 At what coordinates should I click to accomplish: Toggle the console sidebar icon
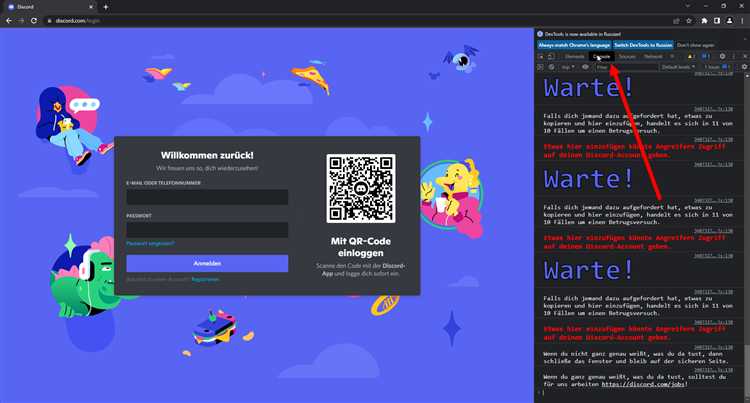point(541,67)
